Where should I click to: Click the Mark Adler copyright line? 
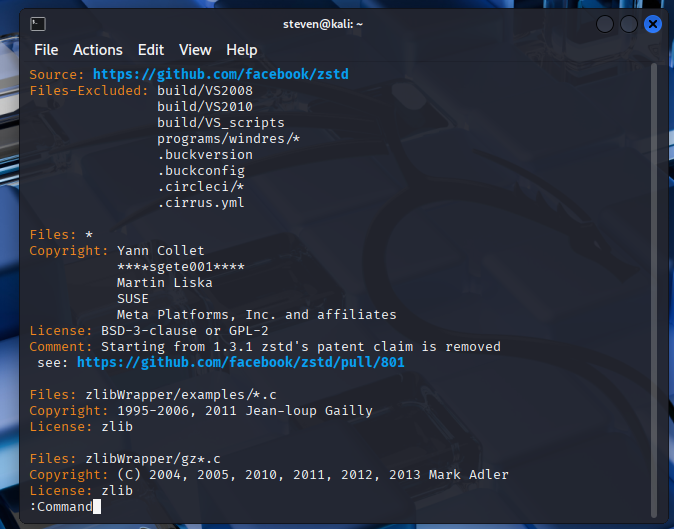coord(312,475)
